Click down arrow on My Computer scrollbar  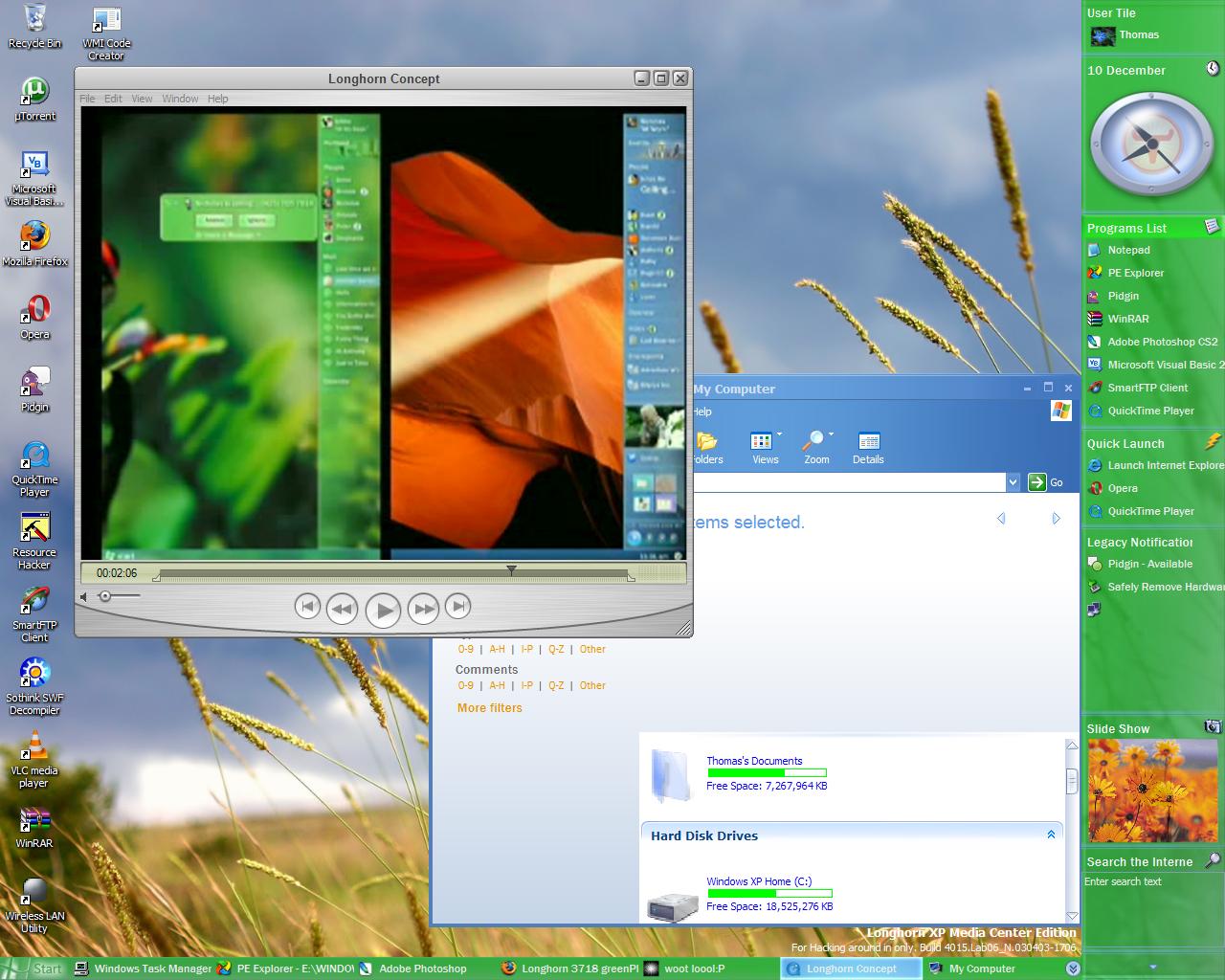point(1072,916)
